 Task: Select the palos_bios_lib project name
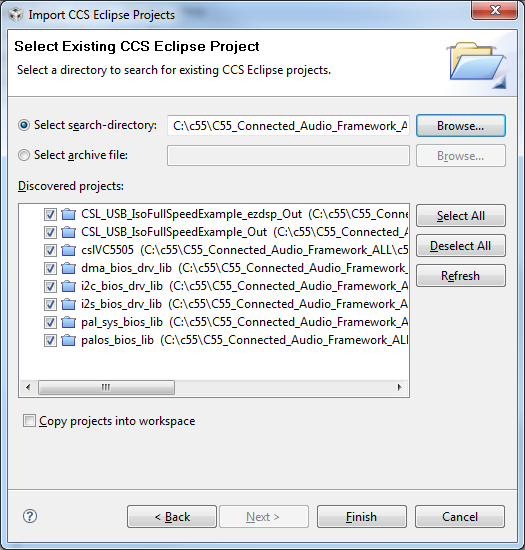click(117, 340)
